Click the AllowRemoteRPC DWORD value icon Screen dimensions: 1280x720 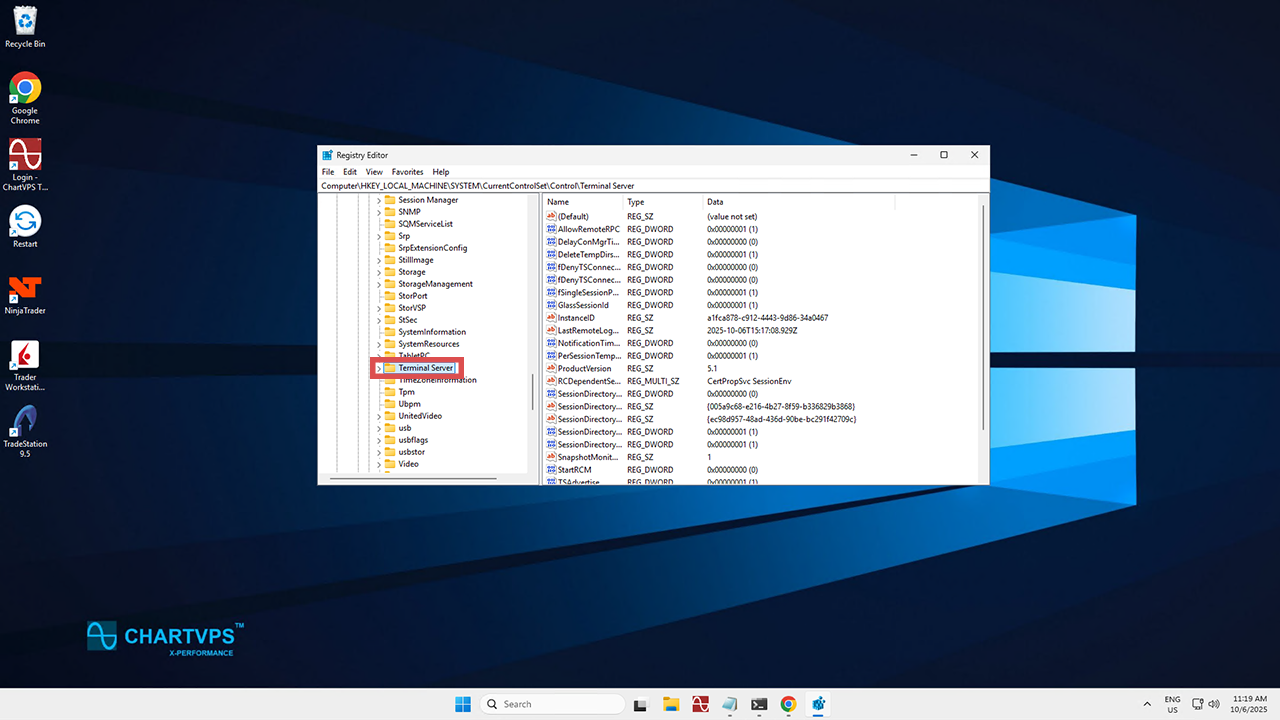[551, 229]
